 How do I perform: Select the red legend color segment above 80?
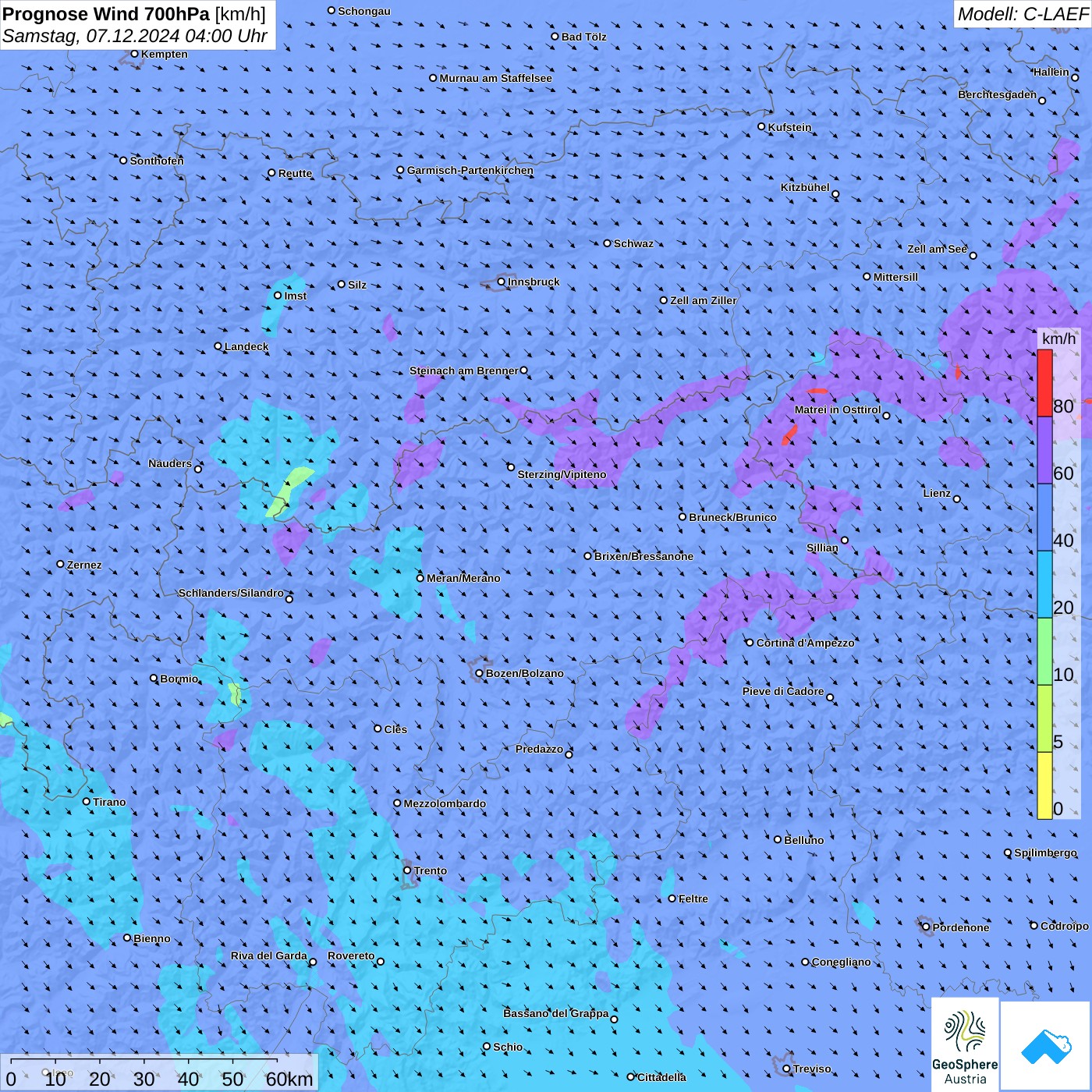1044,383
